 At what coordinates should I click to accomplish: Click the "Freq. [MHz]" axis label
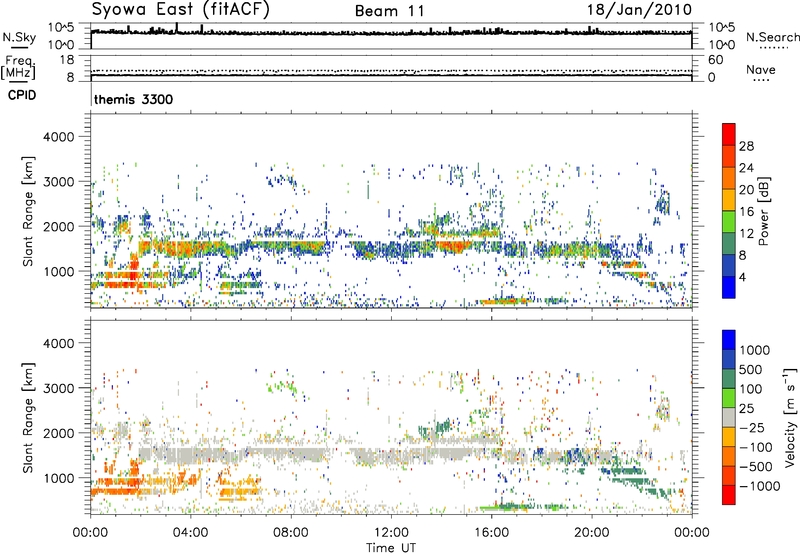pyautogui.click(x=18, y=67)
